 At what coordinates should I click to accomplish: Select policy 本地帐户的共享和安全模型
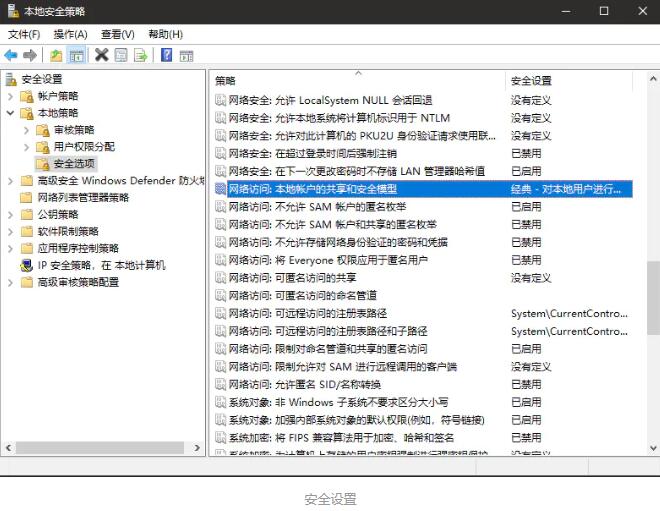(423, 189)
